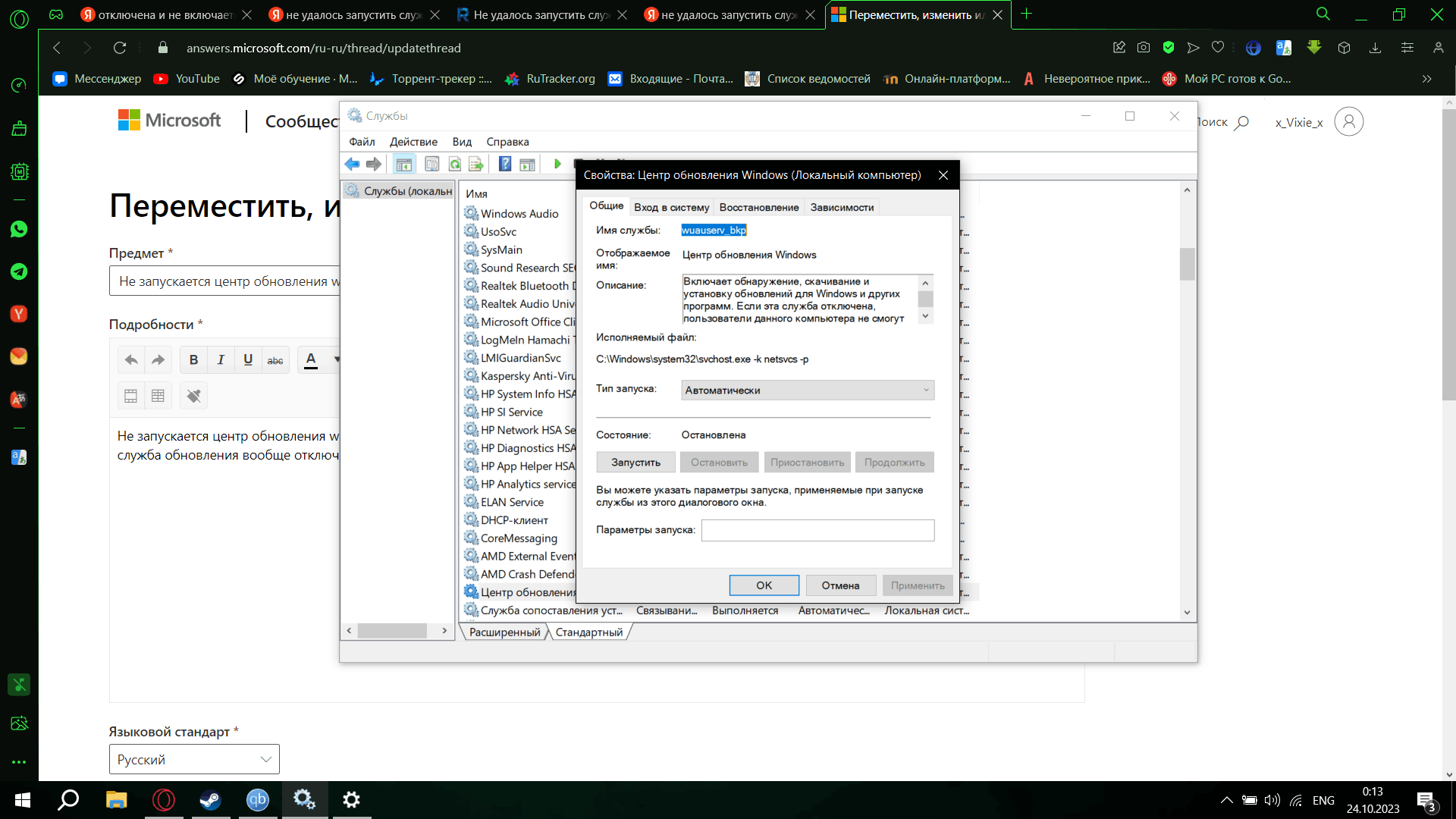Click the remove formatting icon in editor
The image size is (1456, 819).
point(194,396)
